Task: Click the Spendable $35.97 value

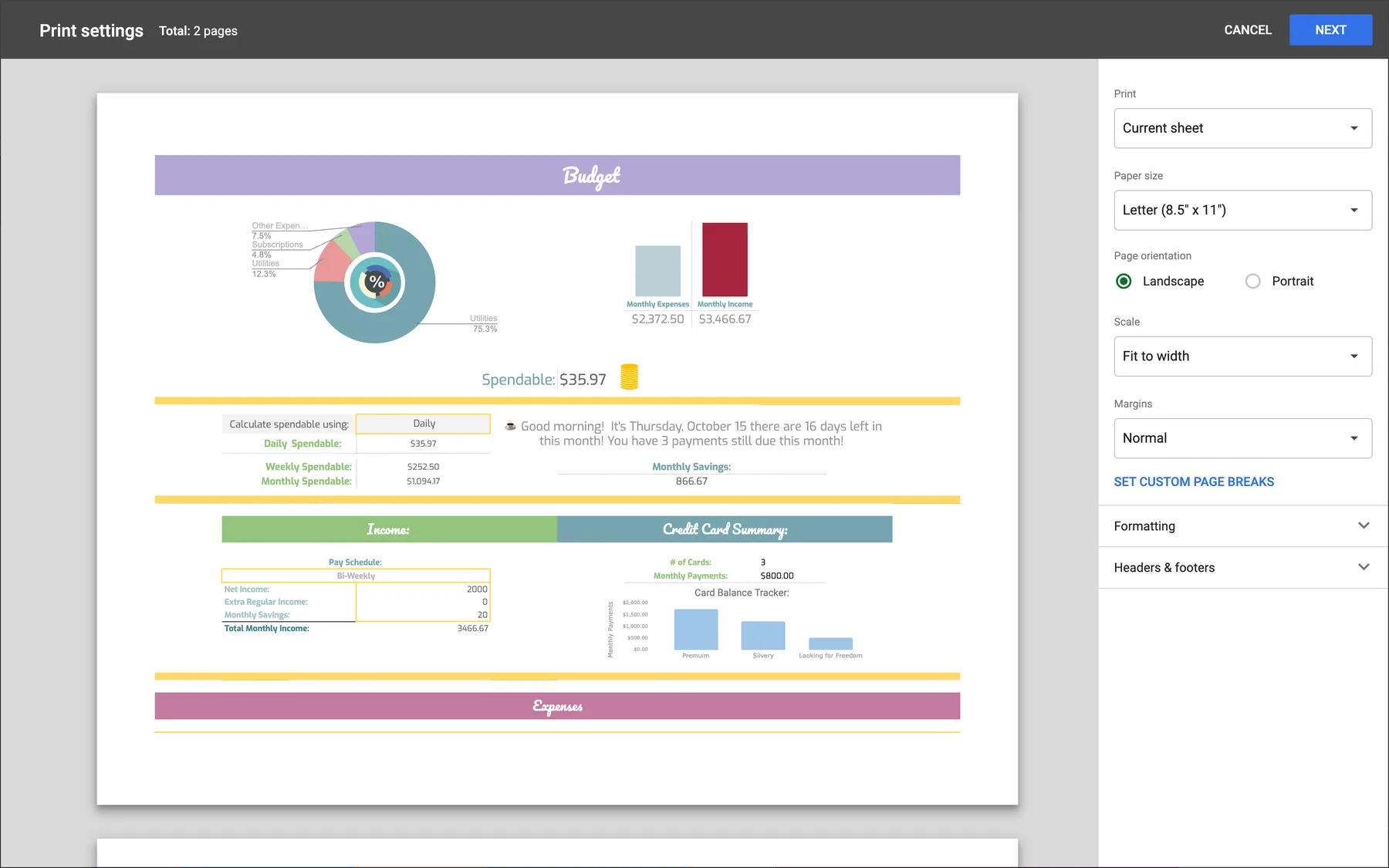Action: click(583, 380)
